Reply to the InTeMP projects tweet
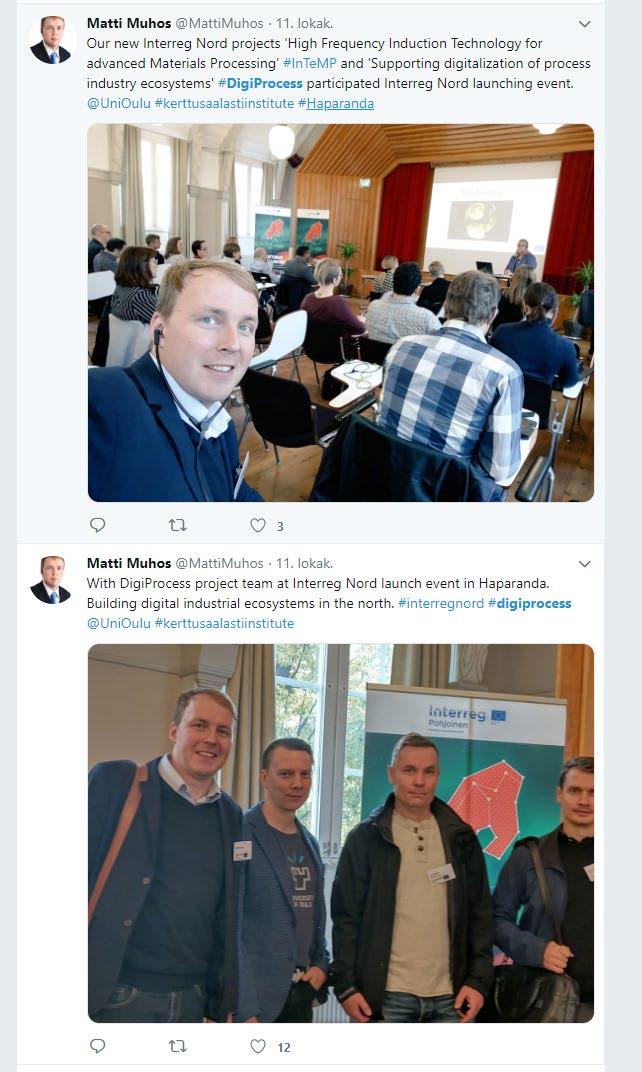 click(98, 525)
